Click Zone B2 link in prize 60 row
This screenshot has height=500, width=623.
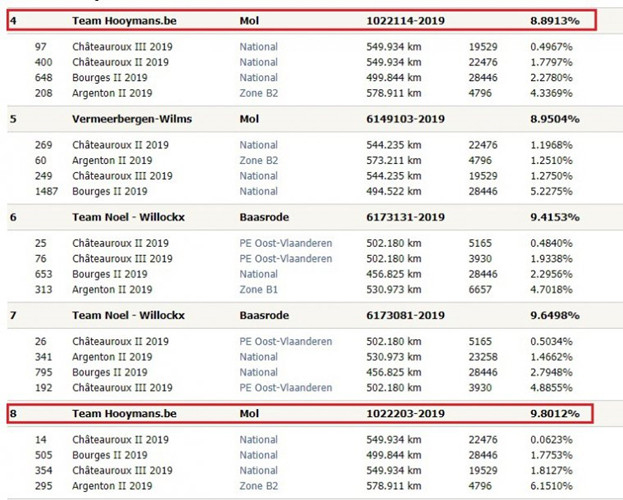(x=258, y=160)
